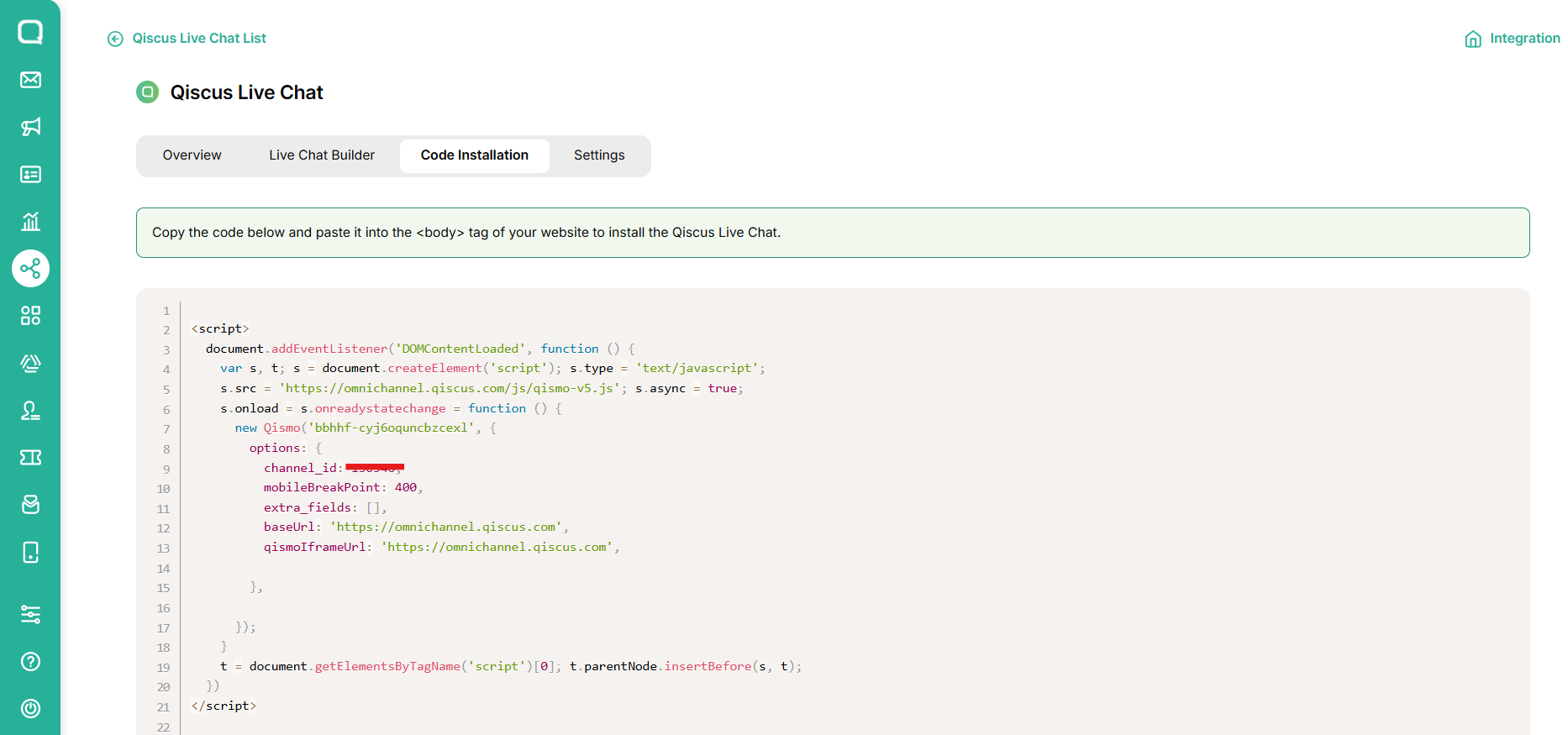Image resolution: width=1568 pixels, height=735 pixels.
Task: Open the App Center grid icon
Action: point(30,316)
